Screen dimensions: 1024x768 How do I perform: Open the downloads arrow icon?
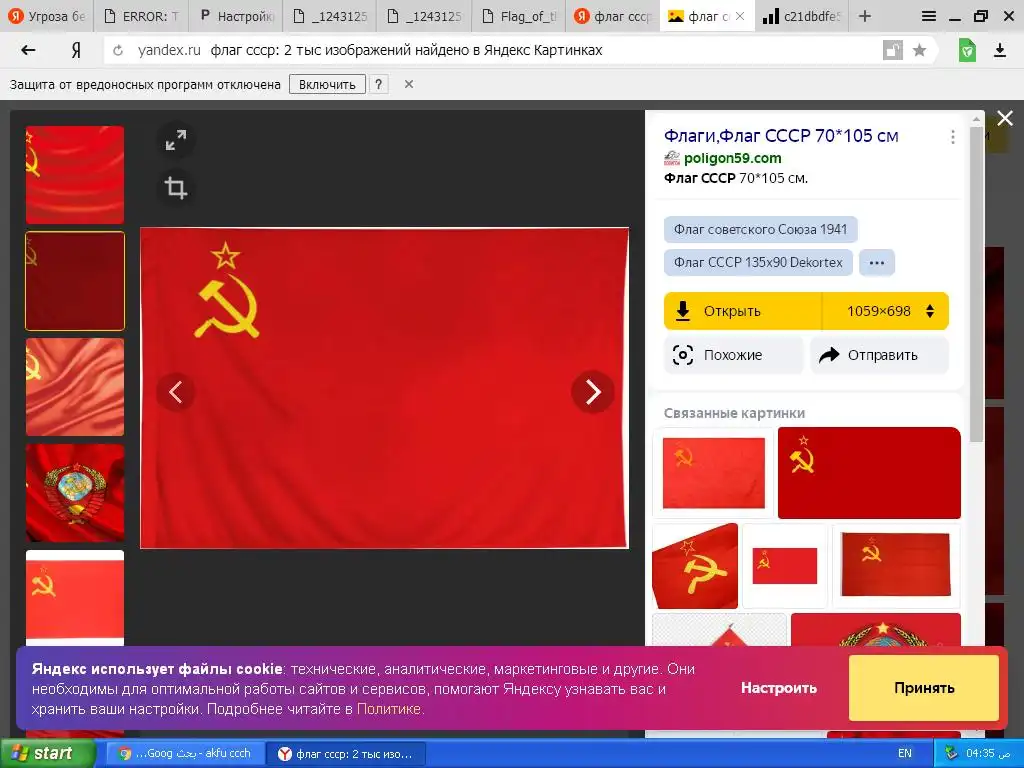pyautogui.click(x=1000, y=50)
